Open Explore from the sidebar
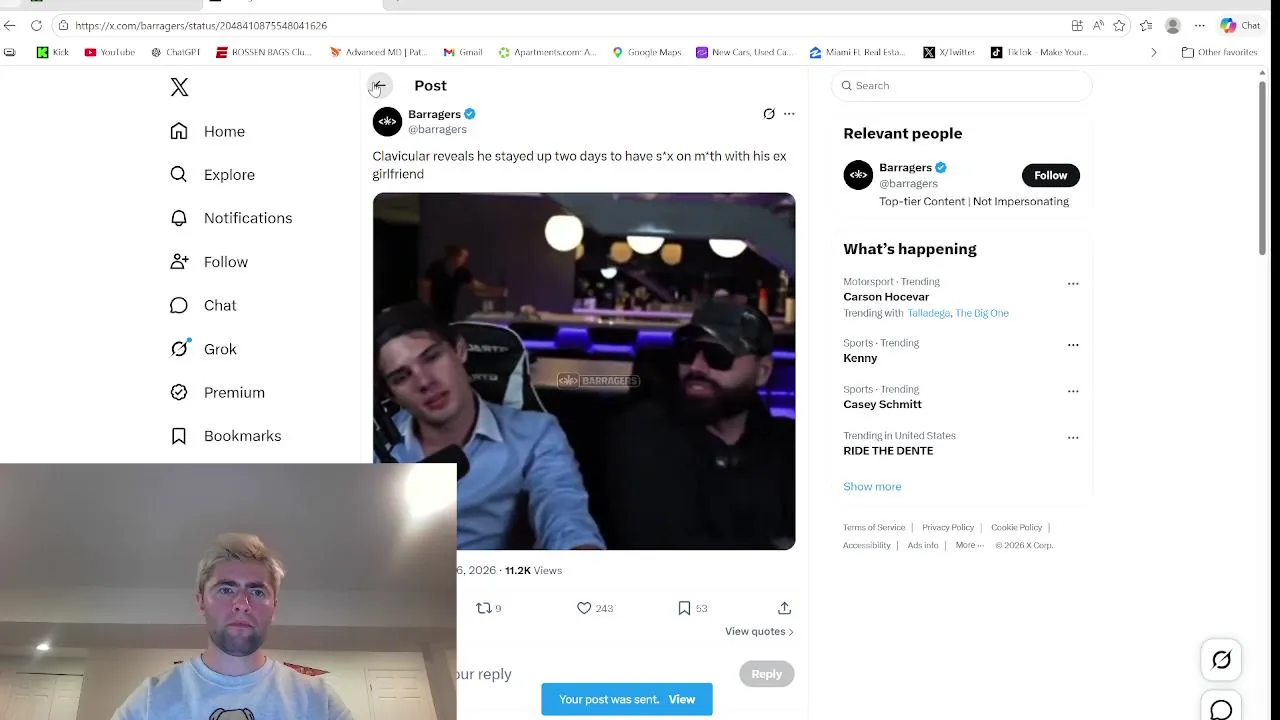The height and width of the screenshot is (720, 1280). [229, 175]
